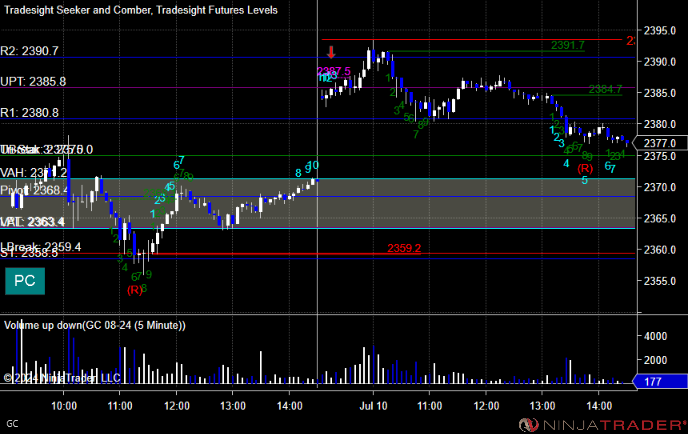This screenshot has height=434, width=688.
Task: Click the red (R) marker below 11:00 low
Action: [135, 290]
